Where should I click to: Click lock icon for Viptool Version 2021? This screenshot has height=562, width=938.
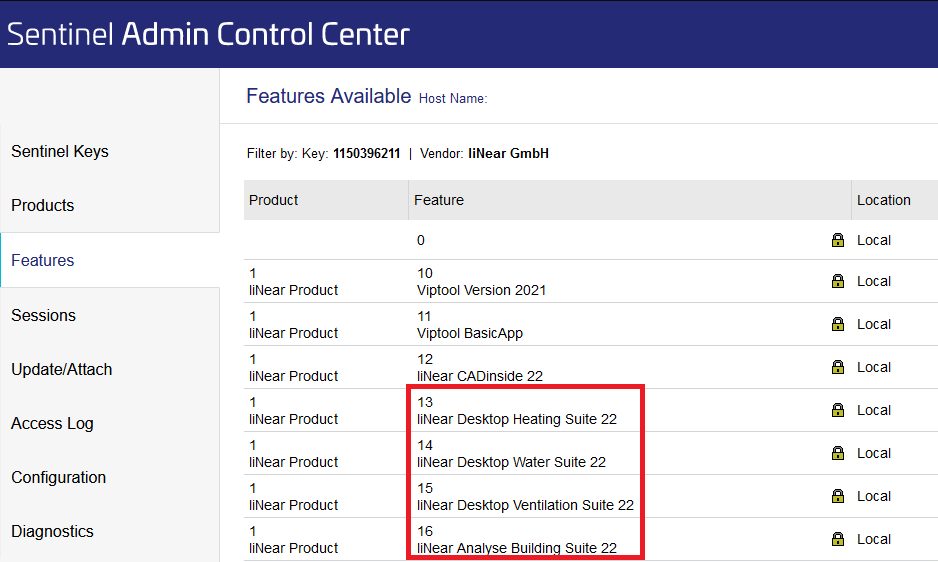[x=838, y=281]
